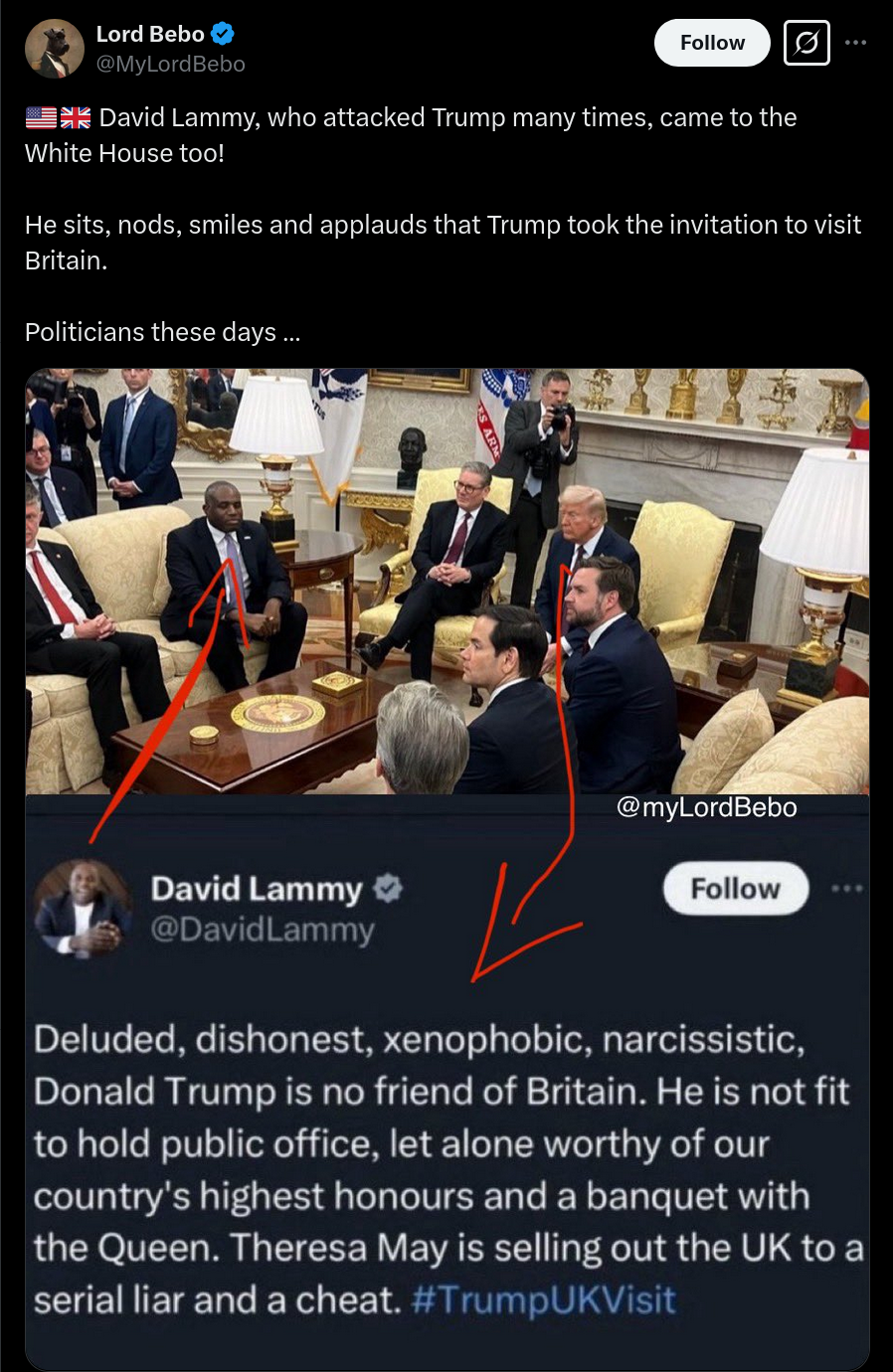Open the Oval Office photo attachment
Viewport: 893px width, 1372px height.
(446, 582)
